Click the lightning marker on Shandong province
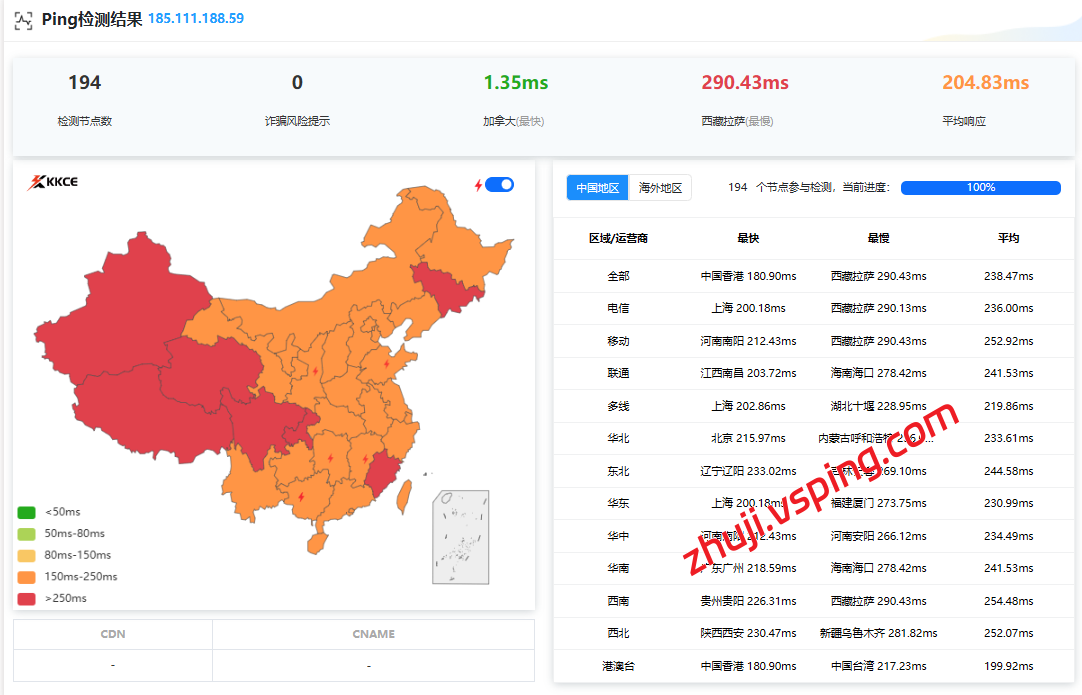 pyautogui.click(x=387, y=364)
